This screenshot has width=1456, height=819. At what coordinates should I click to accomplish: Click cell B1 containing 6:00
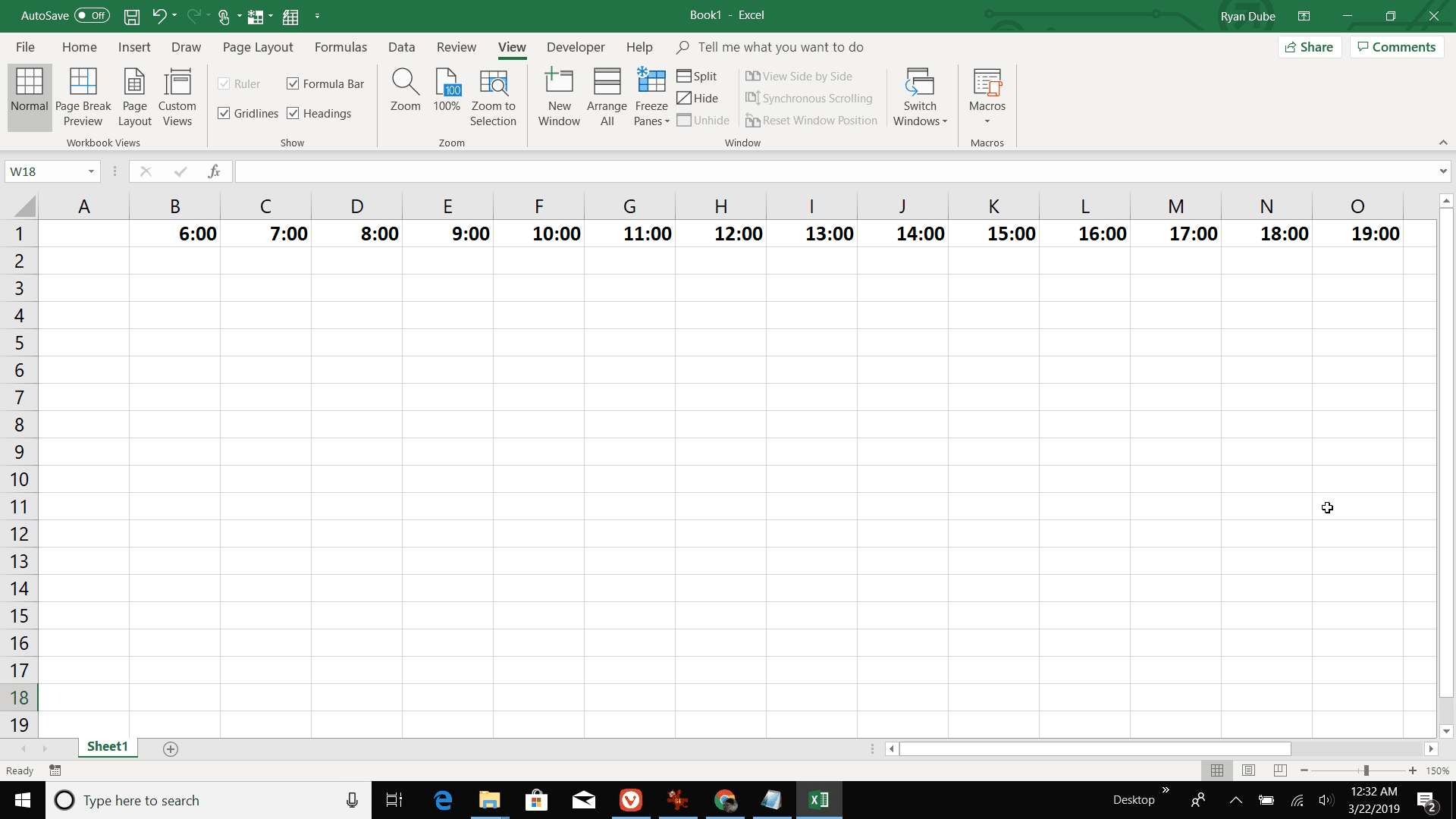tap(174, 233)
